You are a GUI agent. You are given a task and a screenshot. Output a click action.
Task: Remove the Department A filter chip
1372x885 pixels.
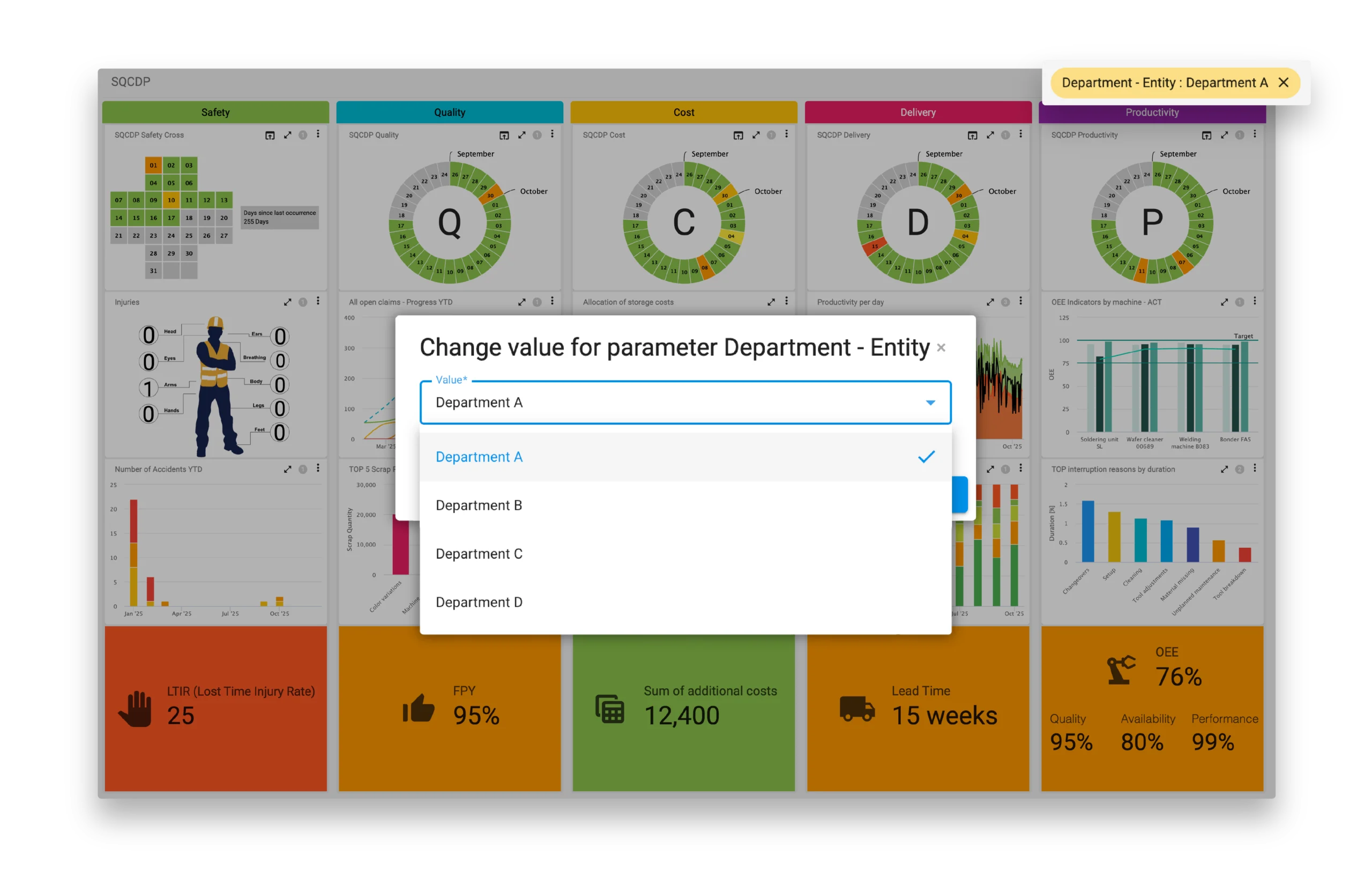coord(1284,83)
